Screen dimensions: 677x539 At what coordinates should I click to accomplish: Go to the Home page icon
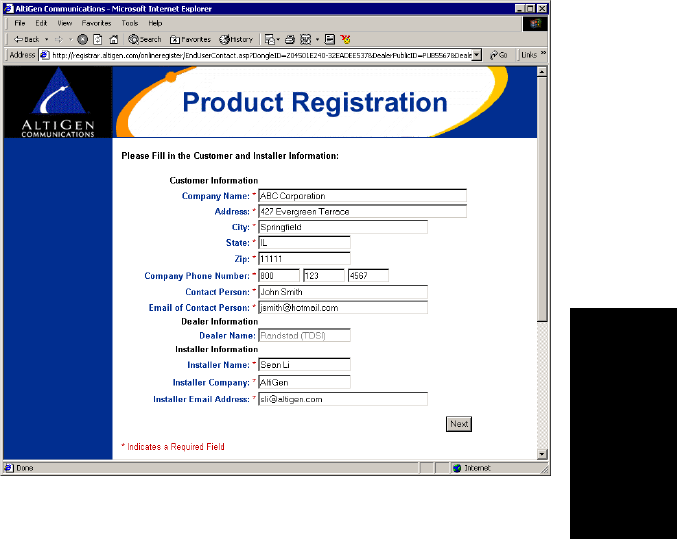(114, 39)
